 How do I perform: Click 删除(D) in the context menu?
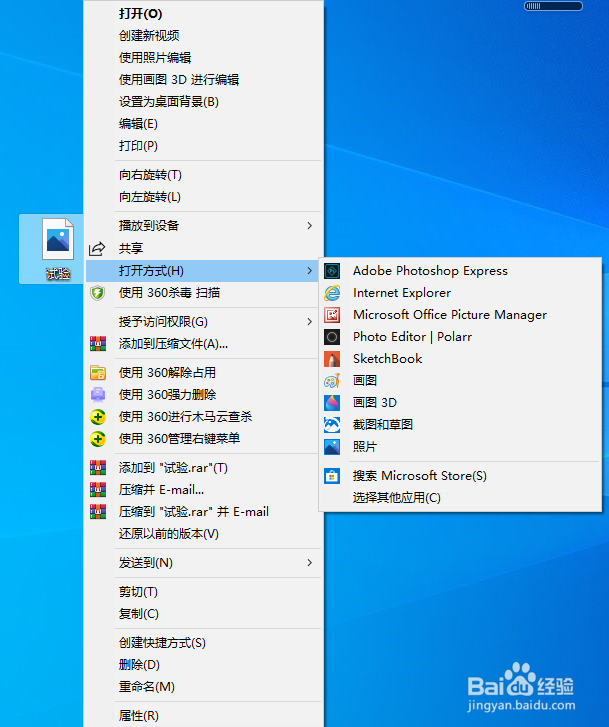point(139,665)
